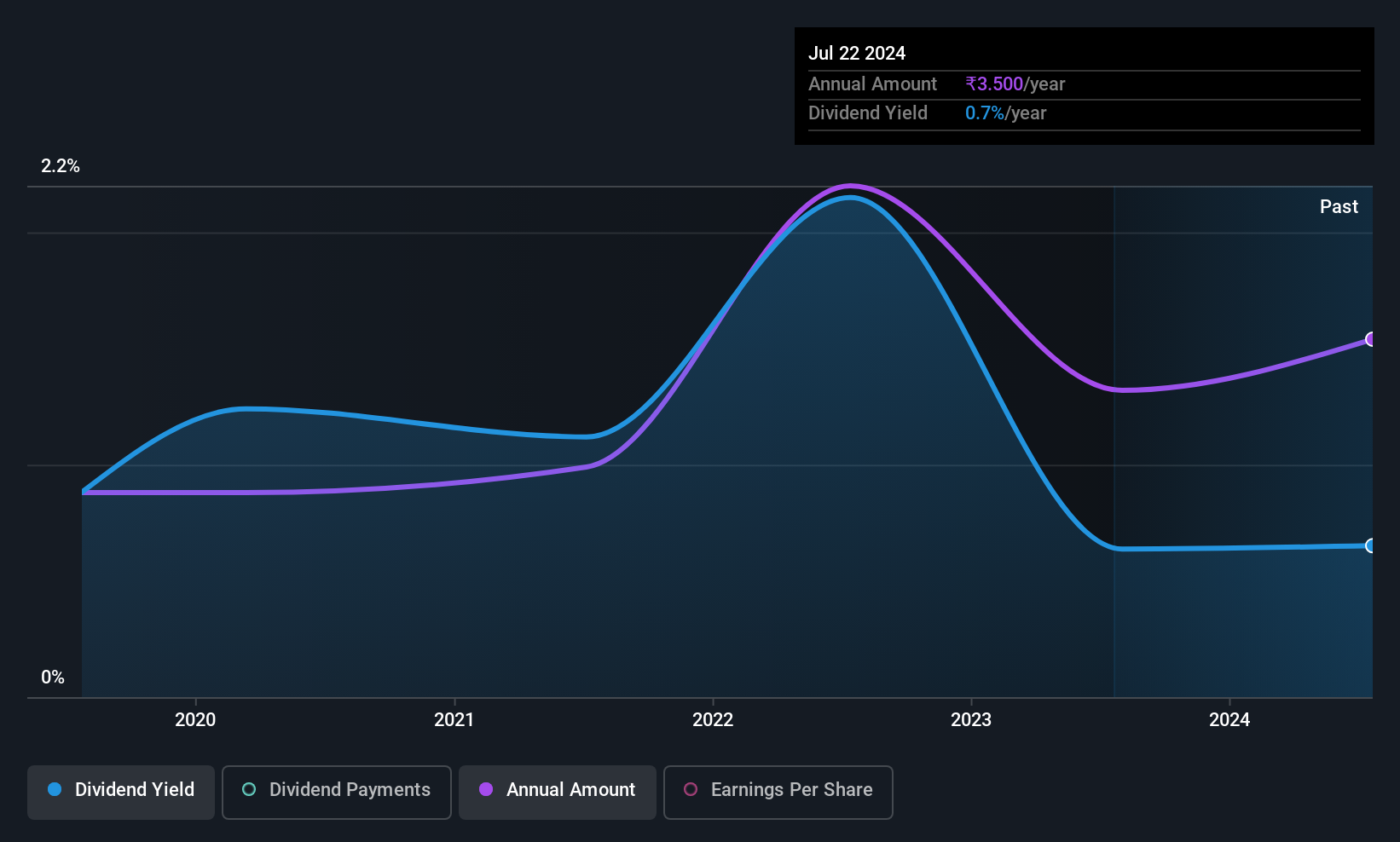
Task: Click the 2.2% y-axis label
Action: 61,166
